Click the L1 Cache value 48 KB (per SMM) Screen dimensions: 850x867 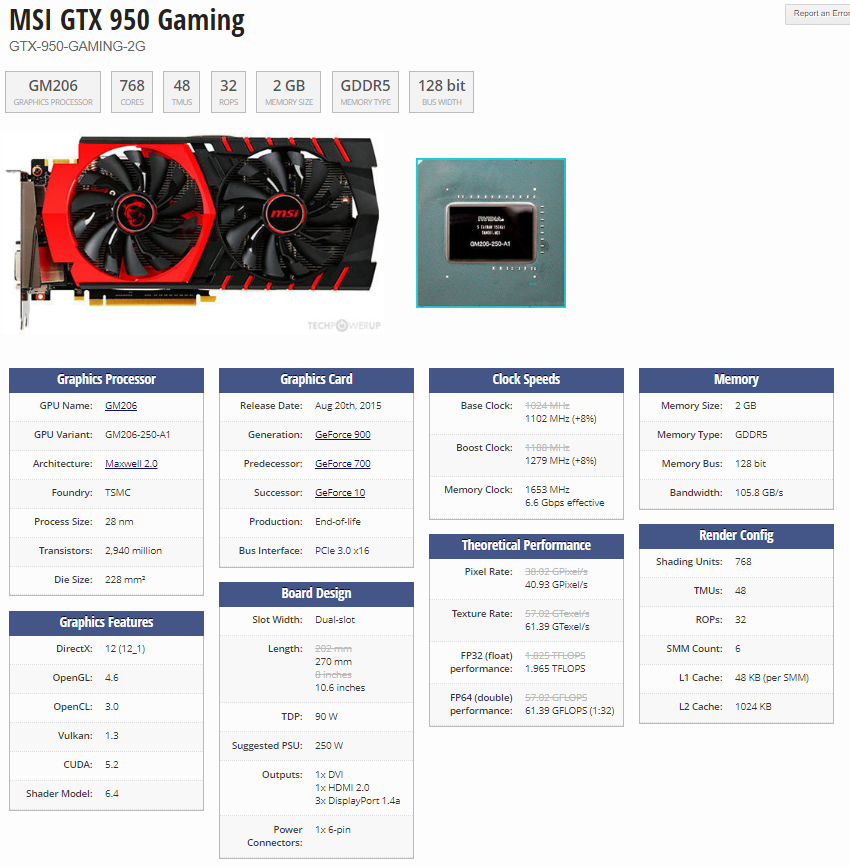pyautogui.click(x=771, y=678)
